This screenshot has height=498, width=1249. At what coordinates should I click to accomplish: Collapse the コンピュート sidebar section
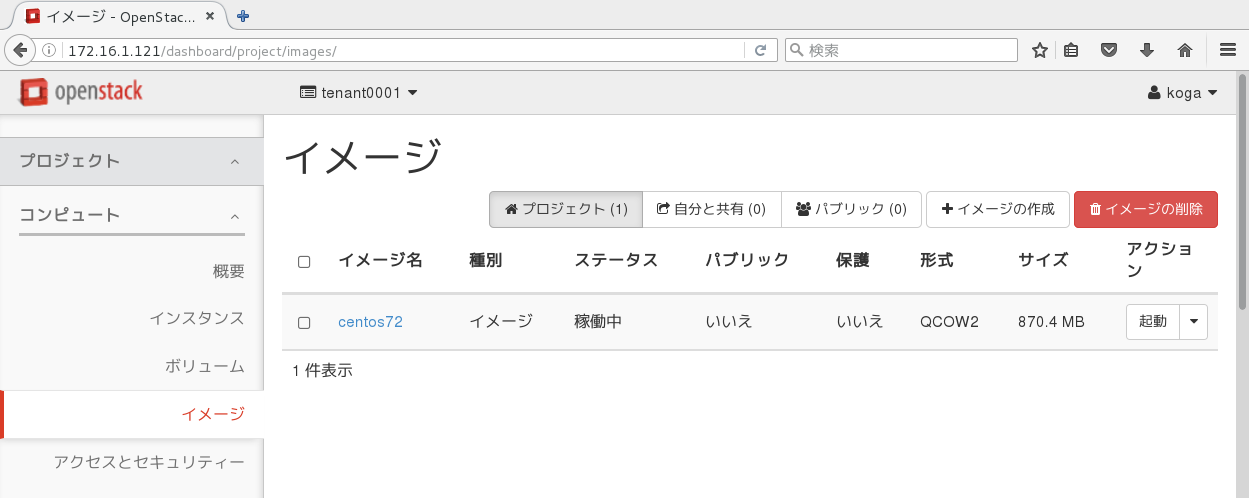[x=132, y=215]
